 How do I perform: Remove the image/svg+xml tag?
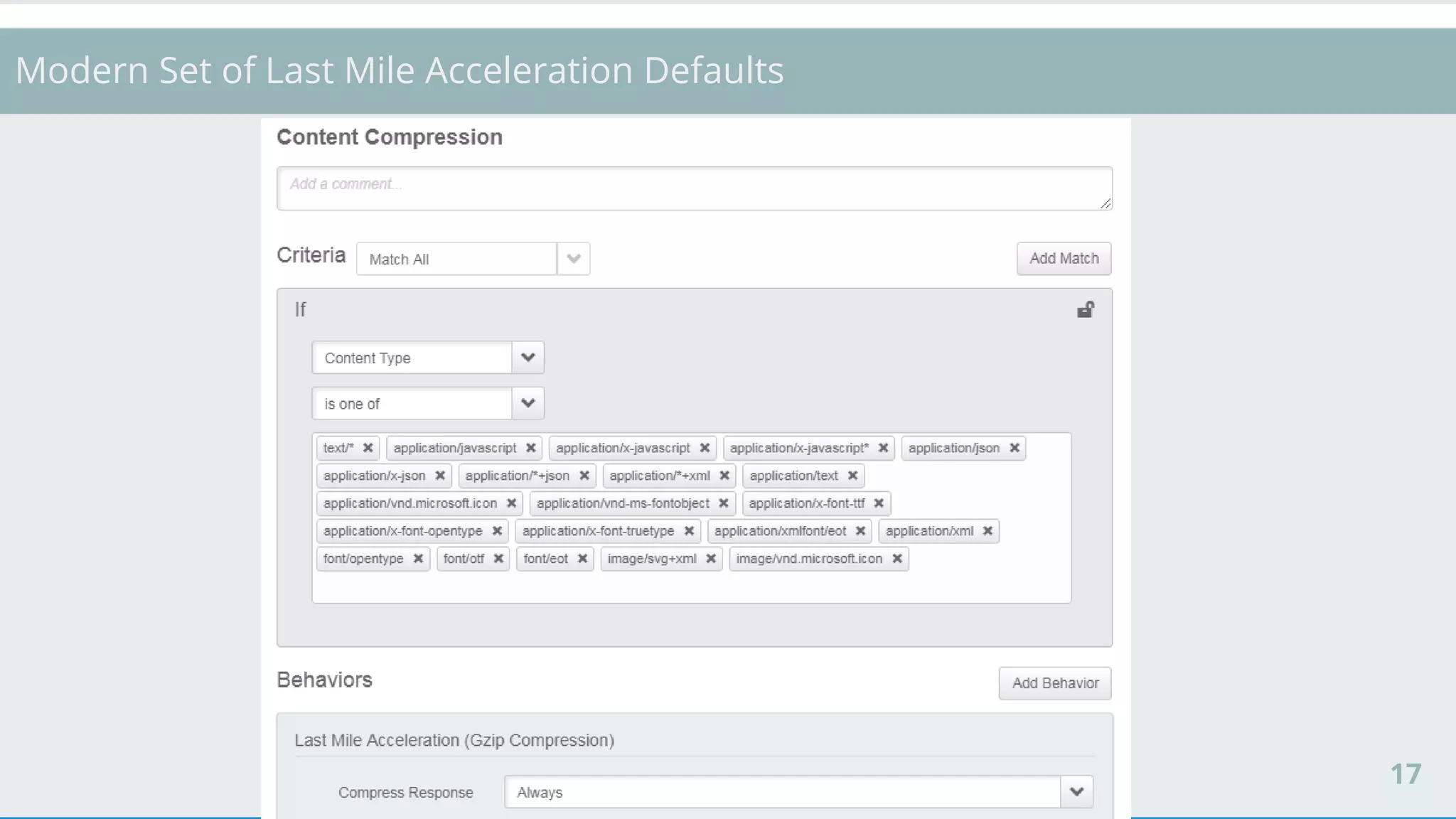pos(711,559)
